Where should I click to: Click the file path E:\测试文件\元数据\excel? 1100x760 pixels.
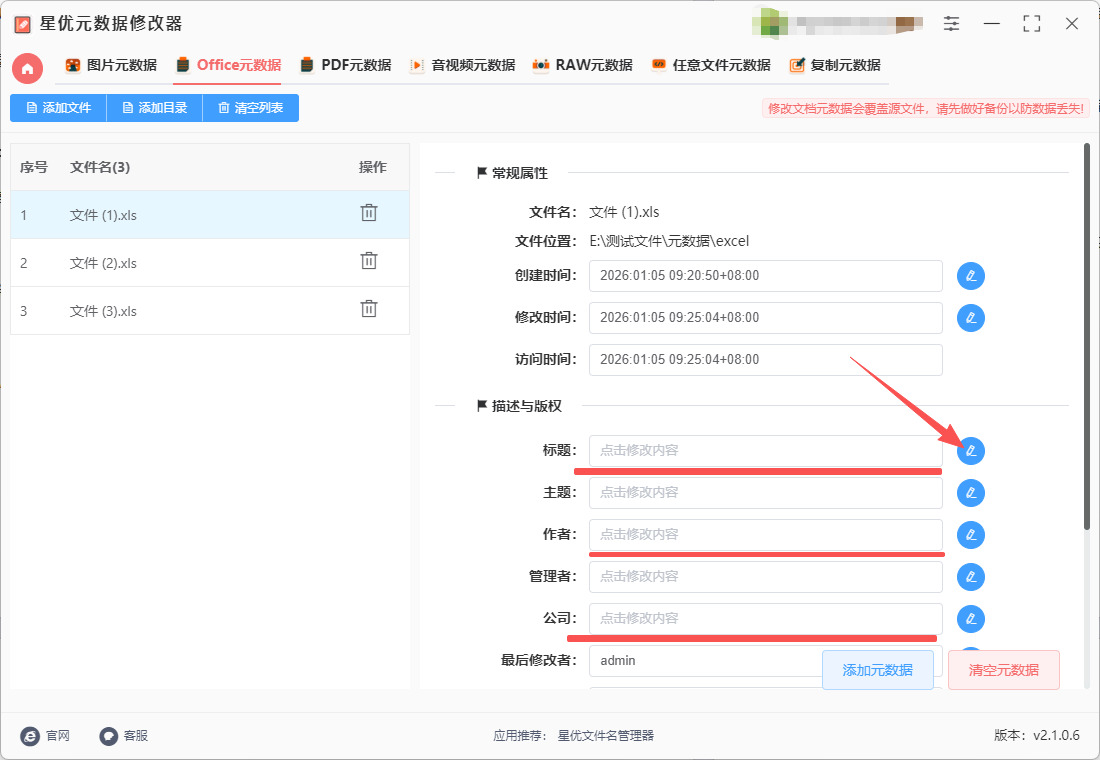(669, 241)
